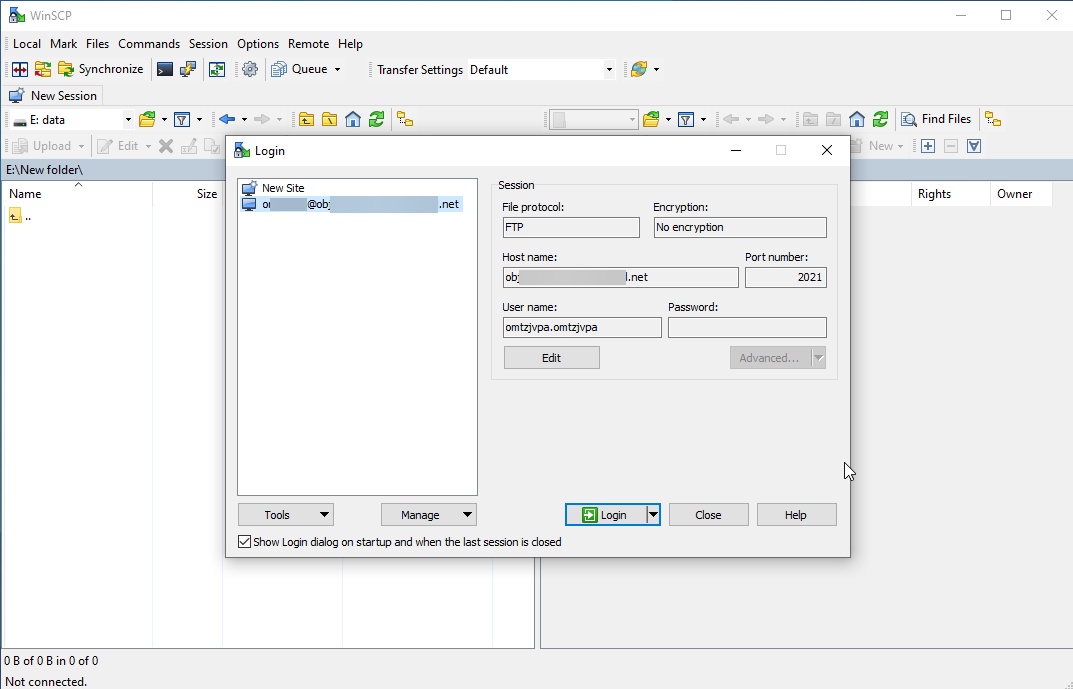
Task: Open terminal console icon in toolbar
Action: point(165,69)
